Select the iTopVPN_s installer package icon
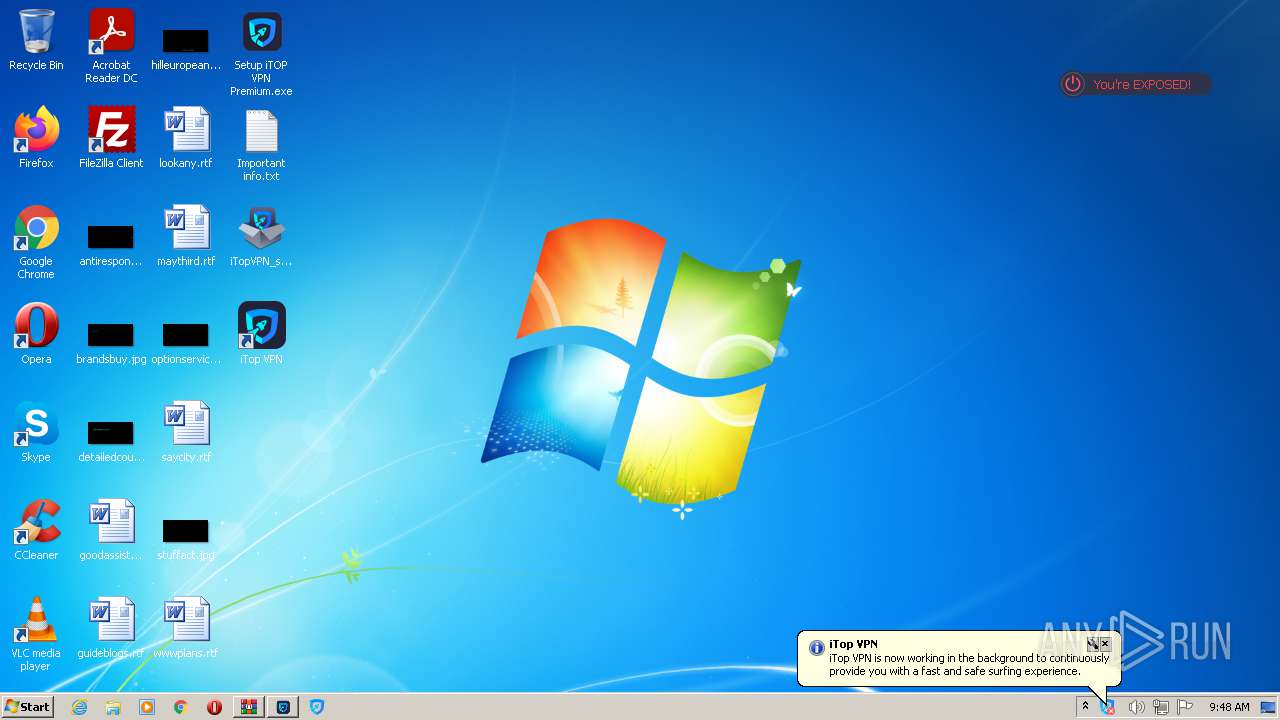 coord(261,236)
